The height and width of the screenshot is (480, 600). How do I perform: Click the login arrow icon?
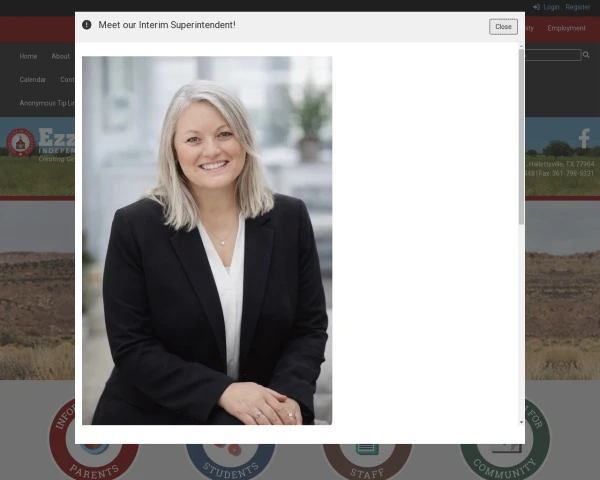point(536,7)
